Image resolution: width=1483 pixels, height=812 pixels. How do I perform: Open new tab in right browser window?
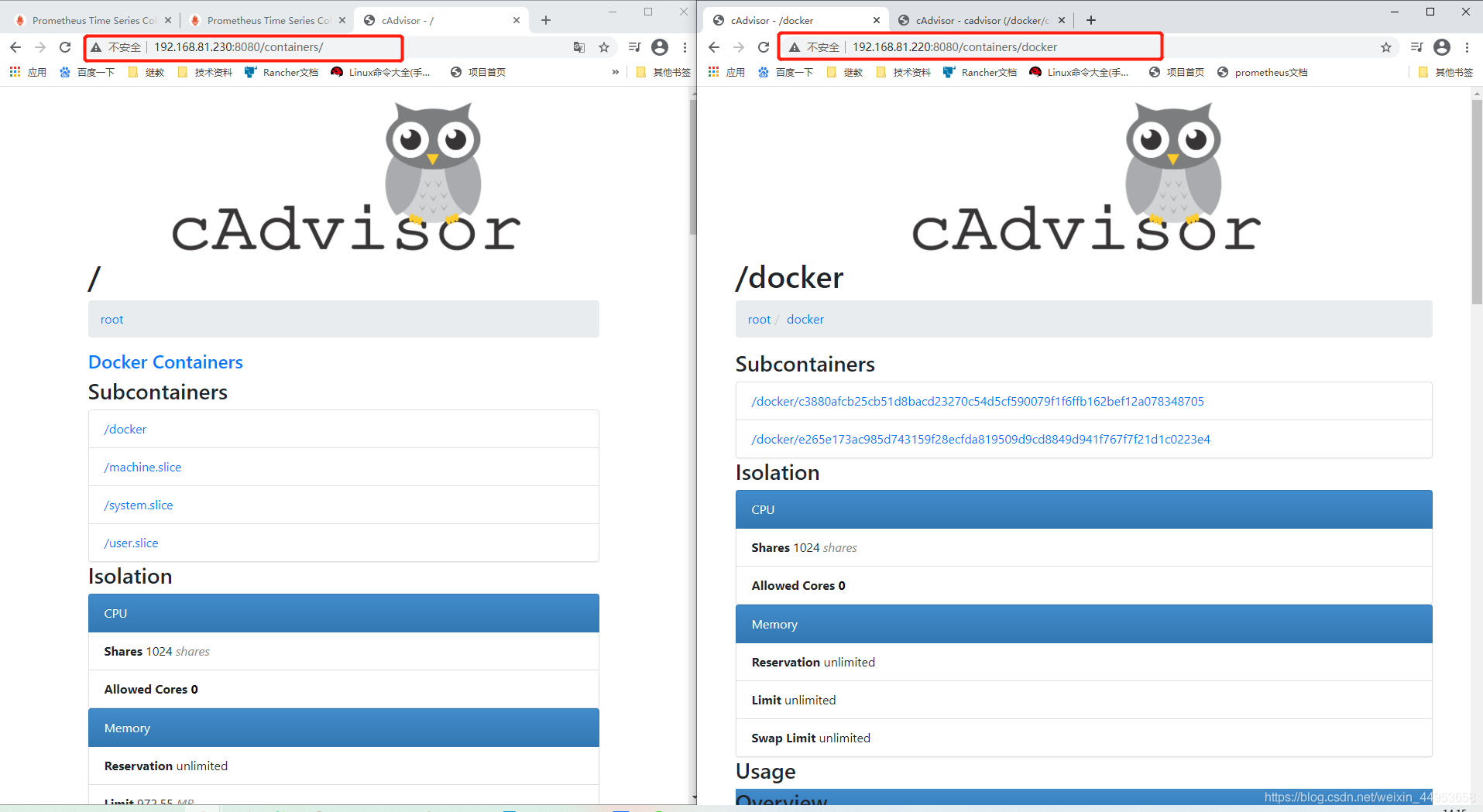point(1091,20)
